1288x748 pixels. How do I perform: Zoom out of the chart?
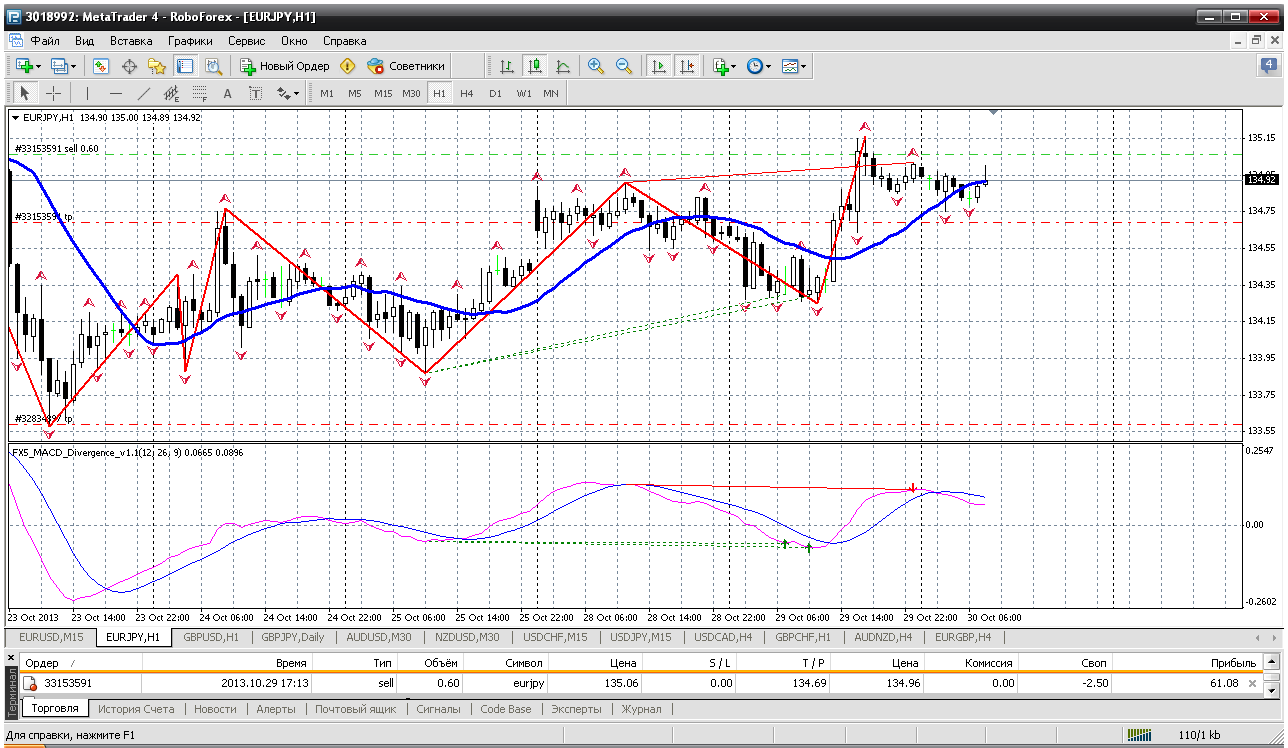point(624,66)
